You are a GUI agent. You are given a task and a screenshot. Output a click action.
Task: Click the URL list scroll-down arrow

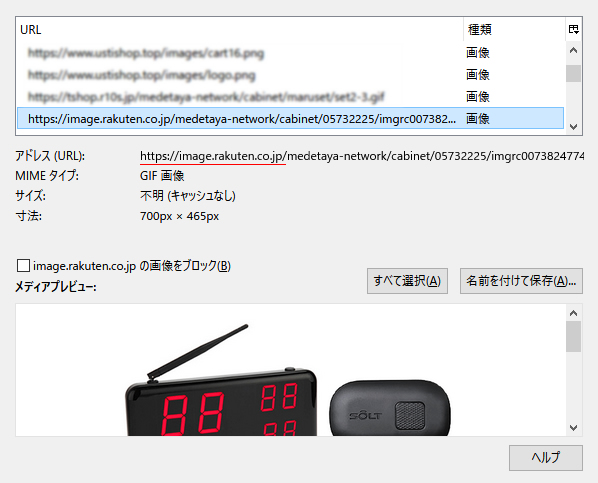point(573,127)
